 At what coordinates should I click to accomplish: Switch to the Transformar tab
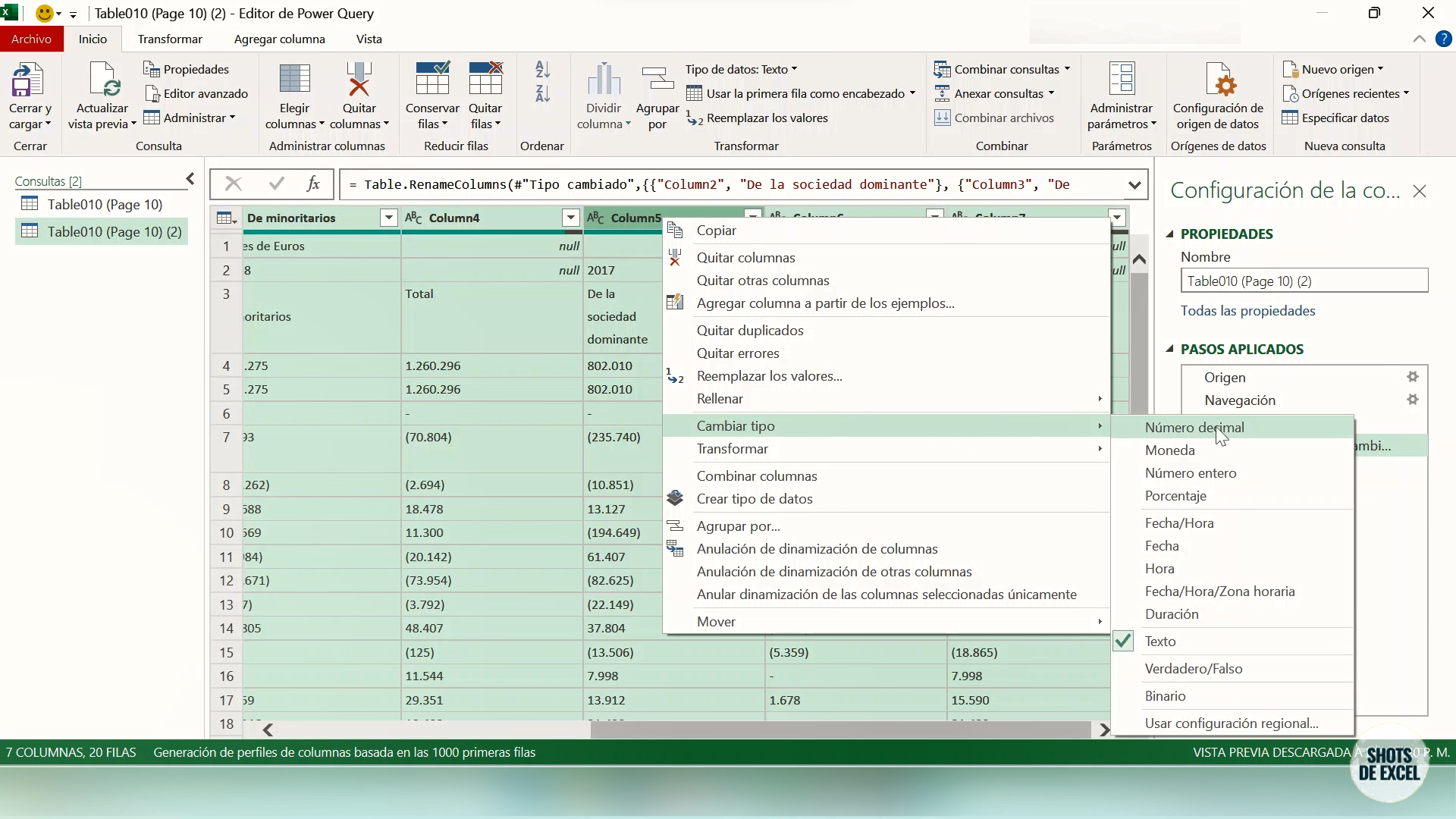(170, 39)
